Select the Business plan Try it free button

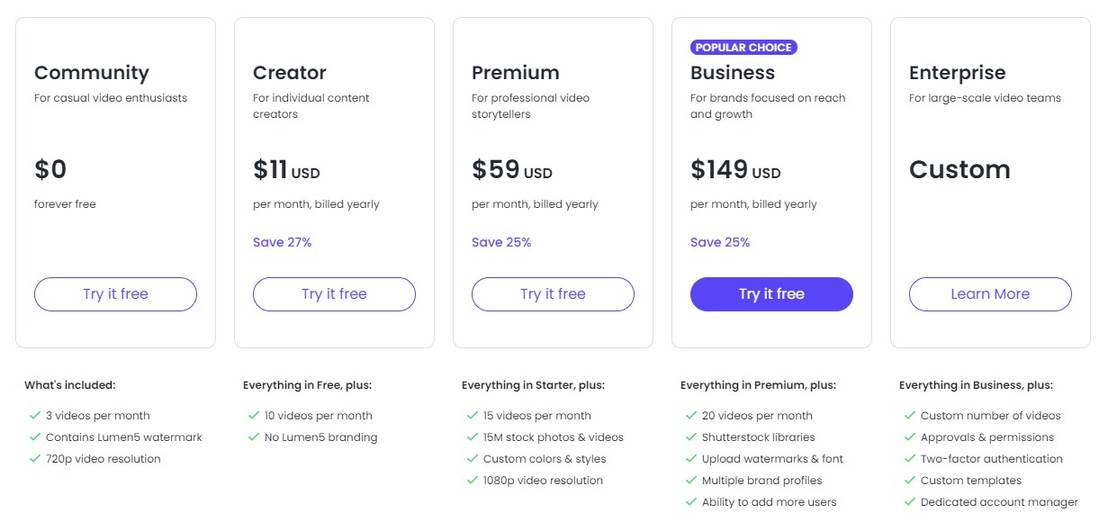click(771, 294)
